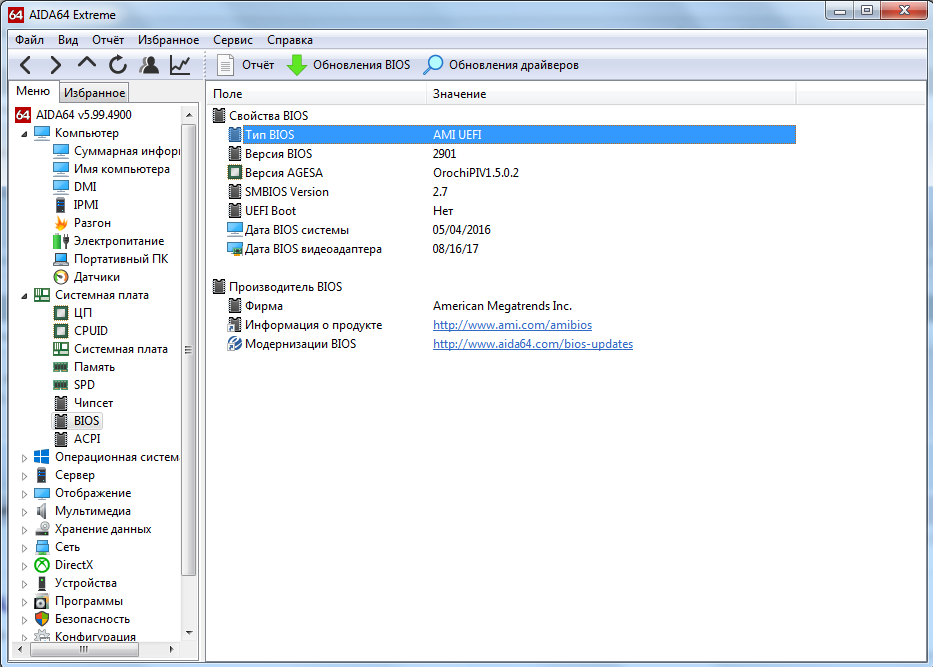Open the aida64.com/bios-updates link
Screen dimensions: 933x667
coord(533,344)
